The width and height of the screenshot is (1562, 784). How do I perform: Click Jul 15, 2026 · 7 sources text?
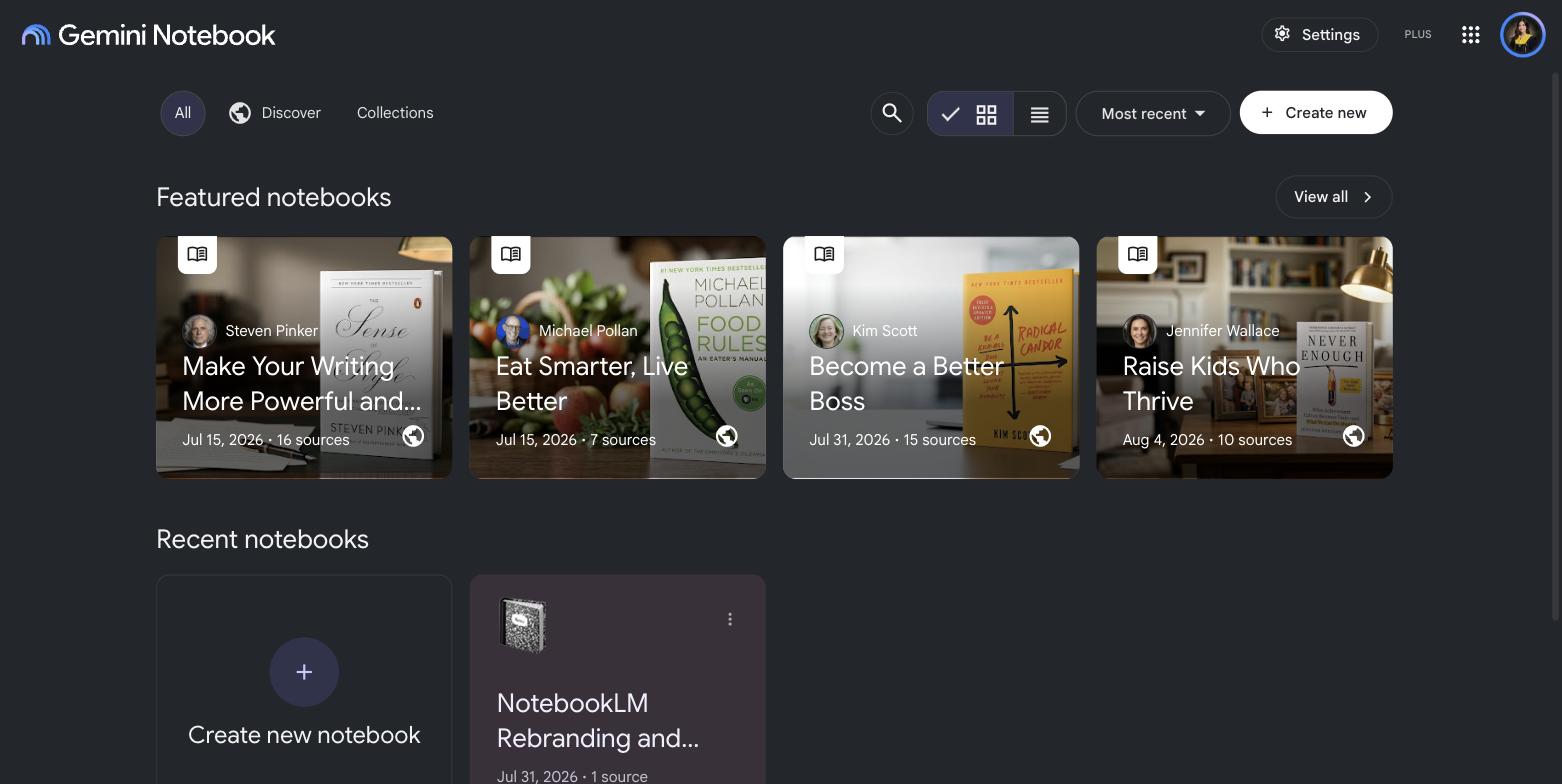576,440
